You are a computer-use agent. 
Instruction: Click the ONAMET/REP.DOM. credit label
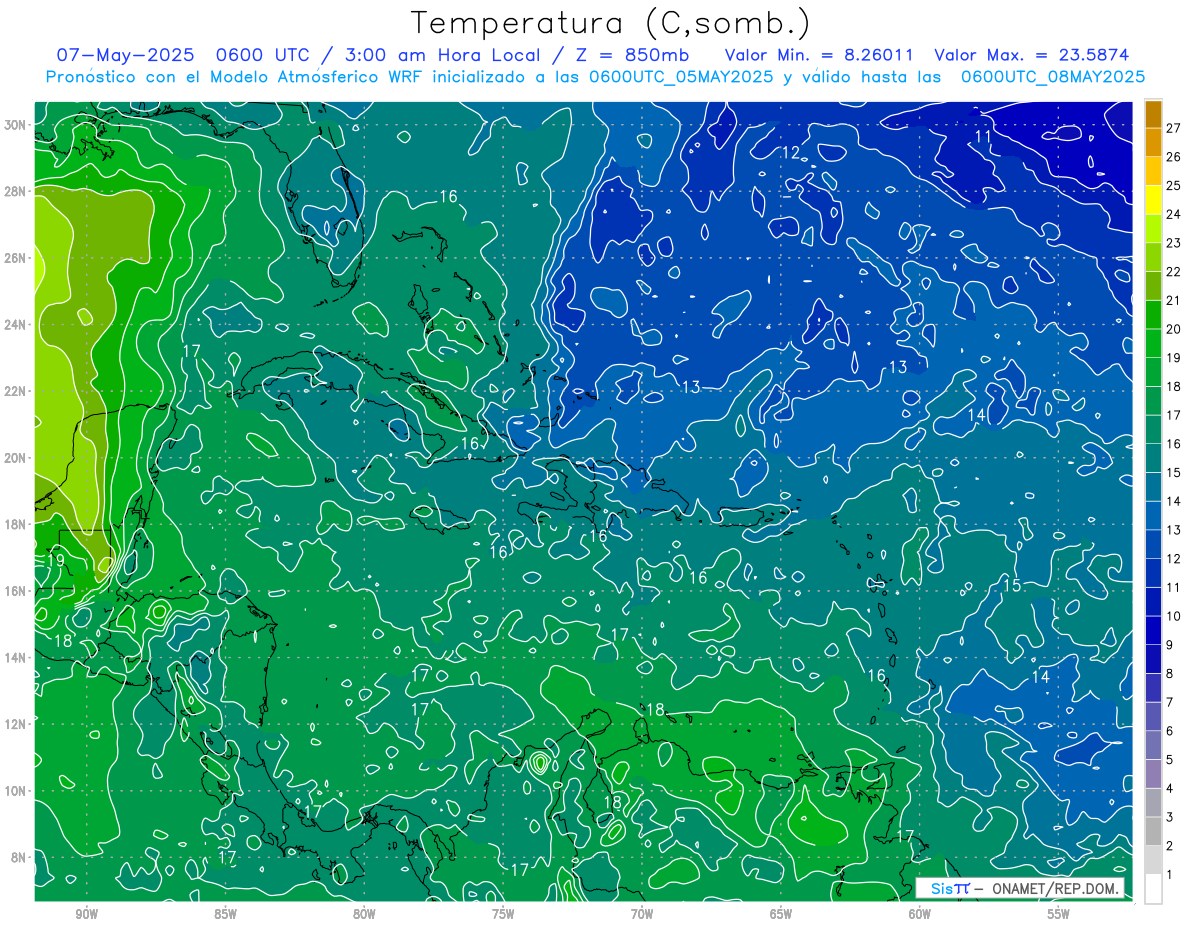pyautogui.click(x=1054, y=888)
